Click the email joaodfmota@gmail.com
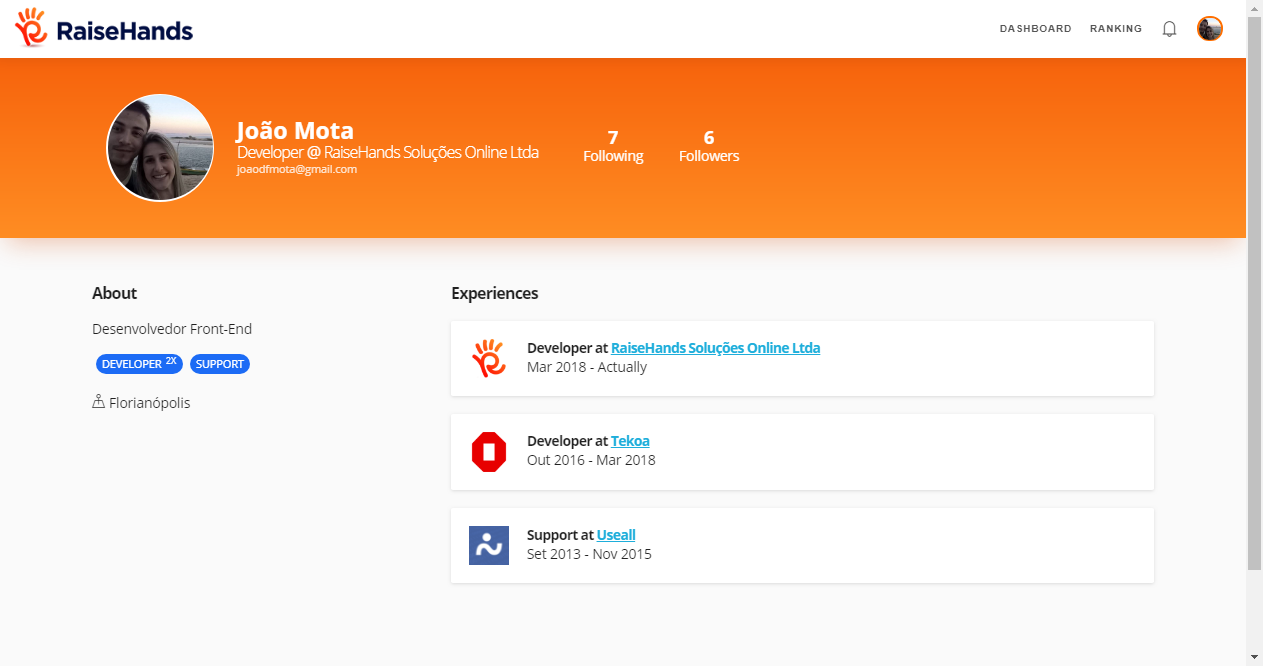This screenshot has height=666, width=1263. pos(297,169)
